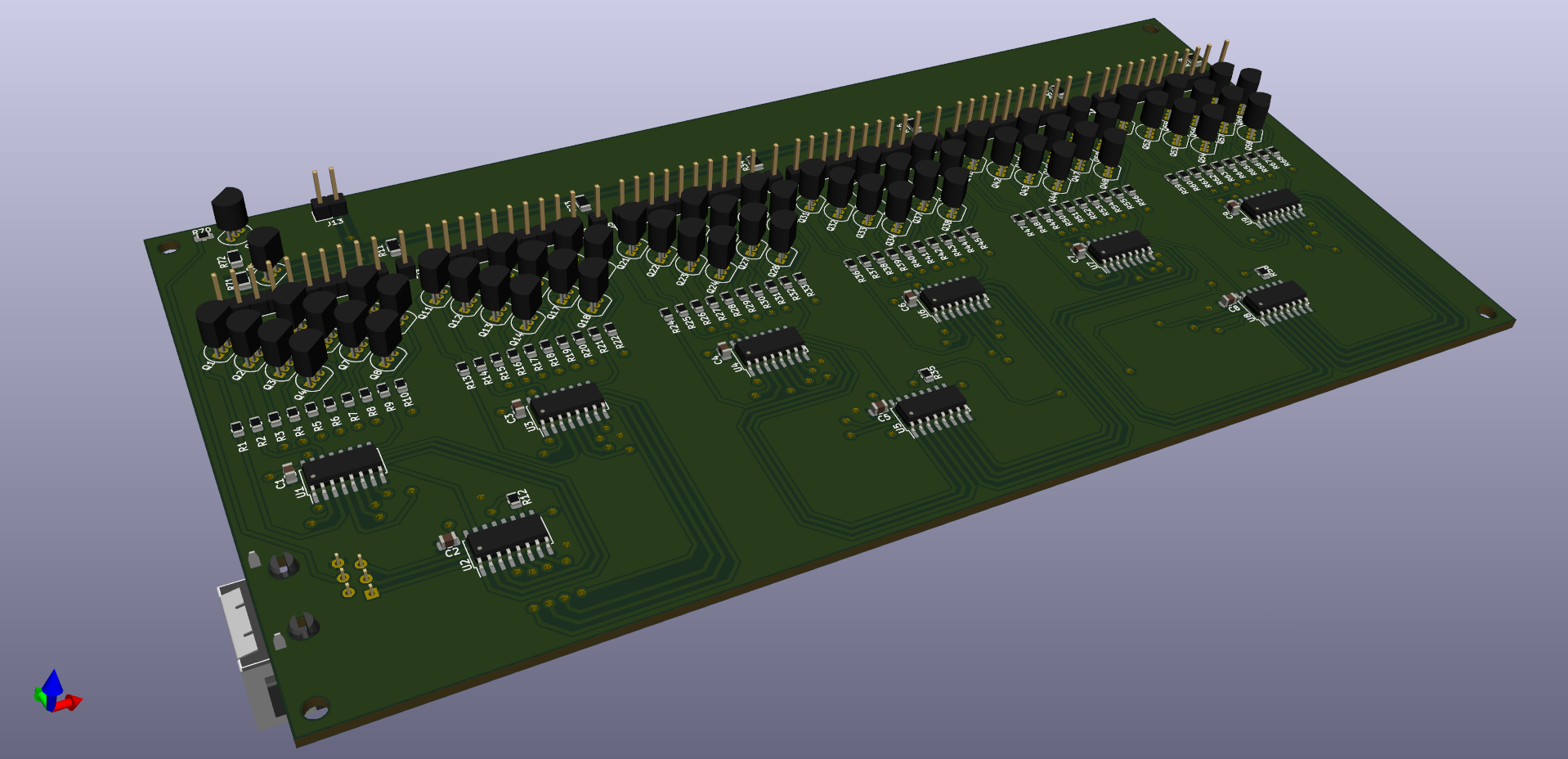Click resistor R10 at the row end

pos(401,384)
